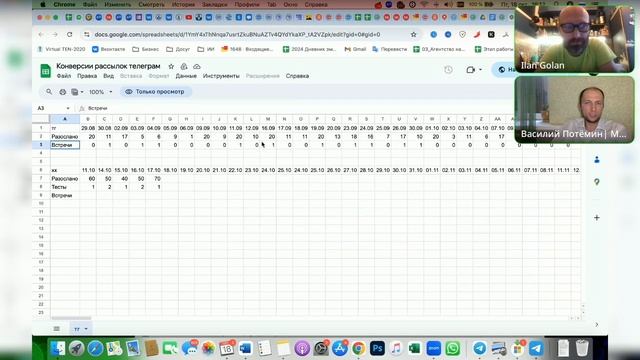Screen dimensions: 640x360
Task: Click the Contacts icon in side panel
Action: (x=597, y=160)
